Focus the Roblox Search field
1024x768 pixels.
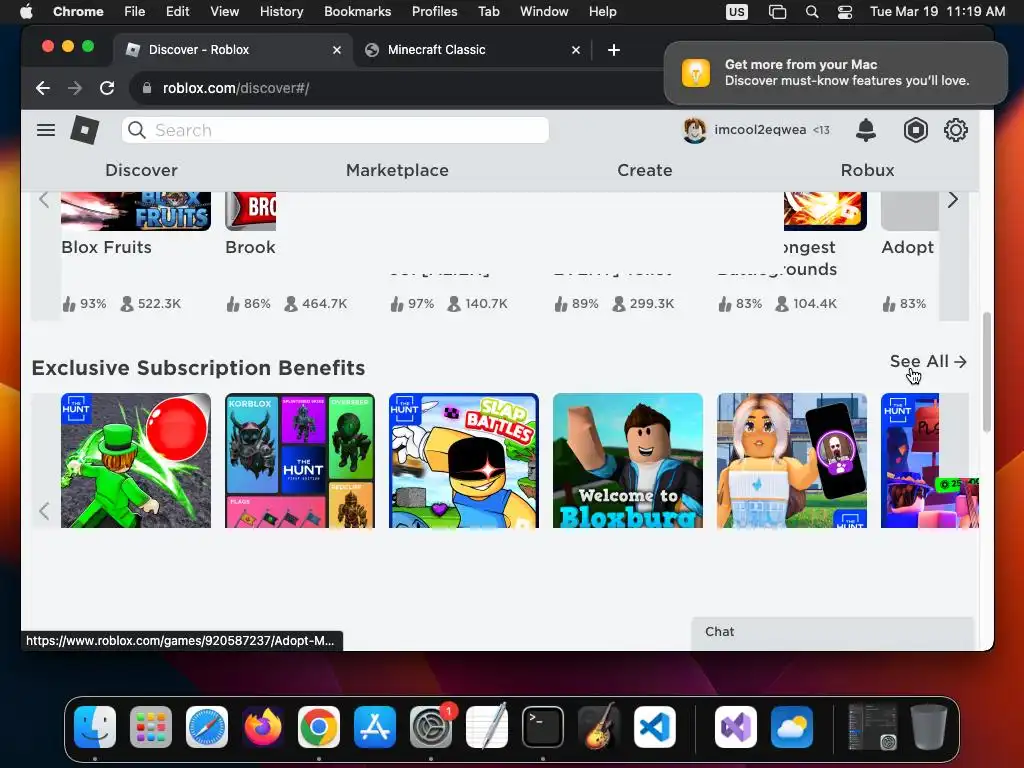click(x=335, y=130)
